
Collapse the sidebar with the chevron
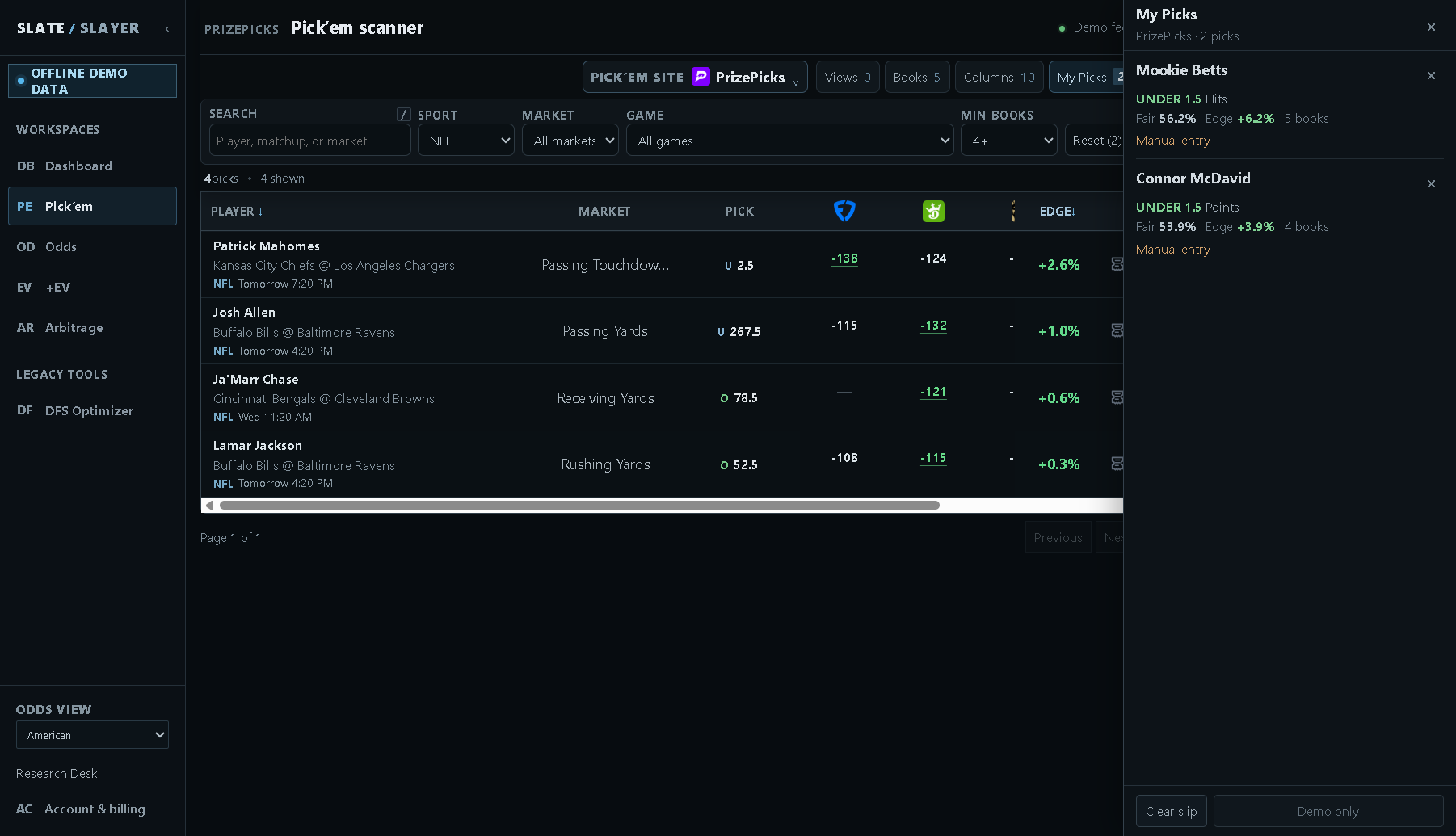[167, 29]
